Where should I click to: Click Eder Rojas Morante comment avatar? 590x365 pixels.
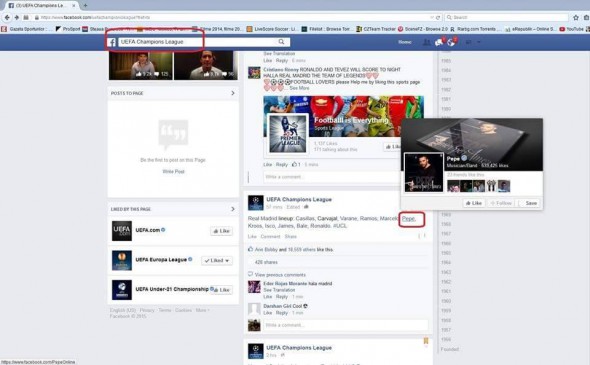point(254,287)
